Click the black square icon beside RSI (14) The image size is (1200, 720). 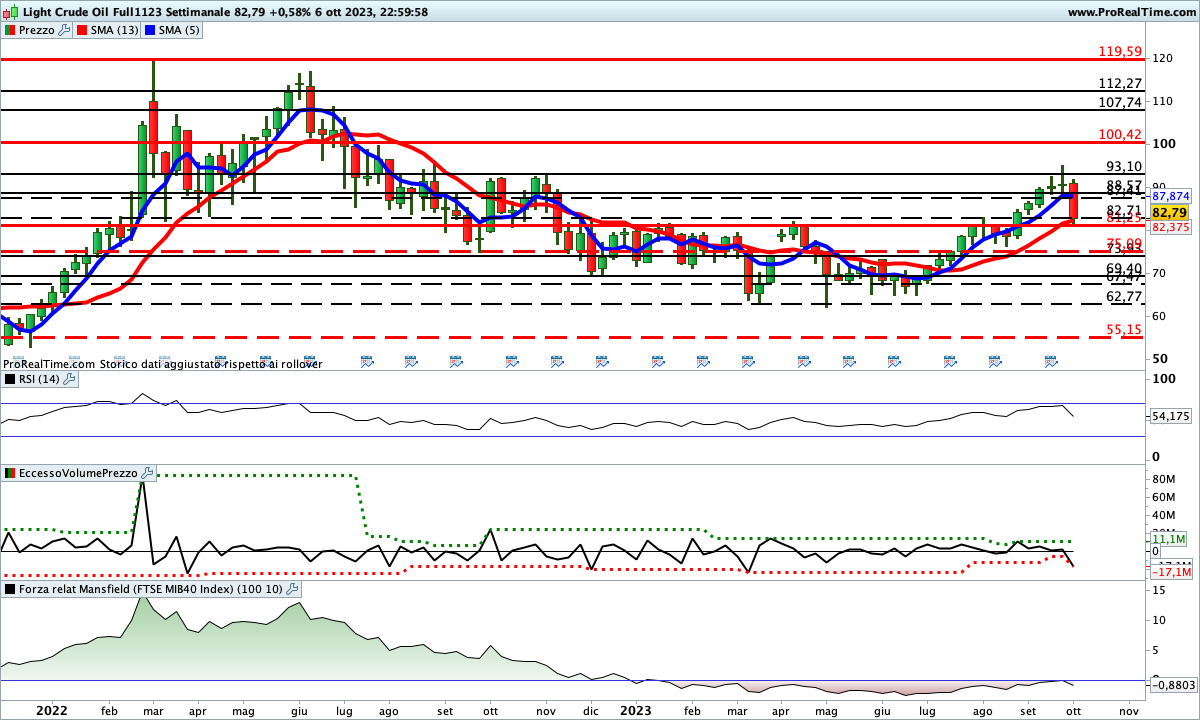coord(10,379)
